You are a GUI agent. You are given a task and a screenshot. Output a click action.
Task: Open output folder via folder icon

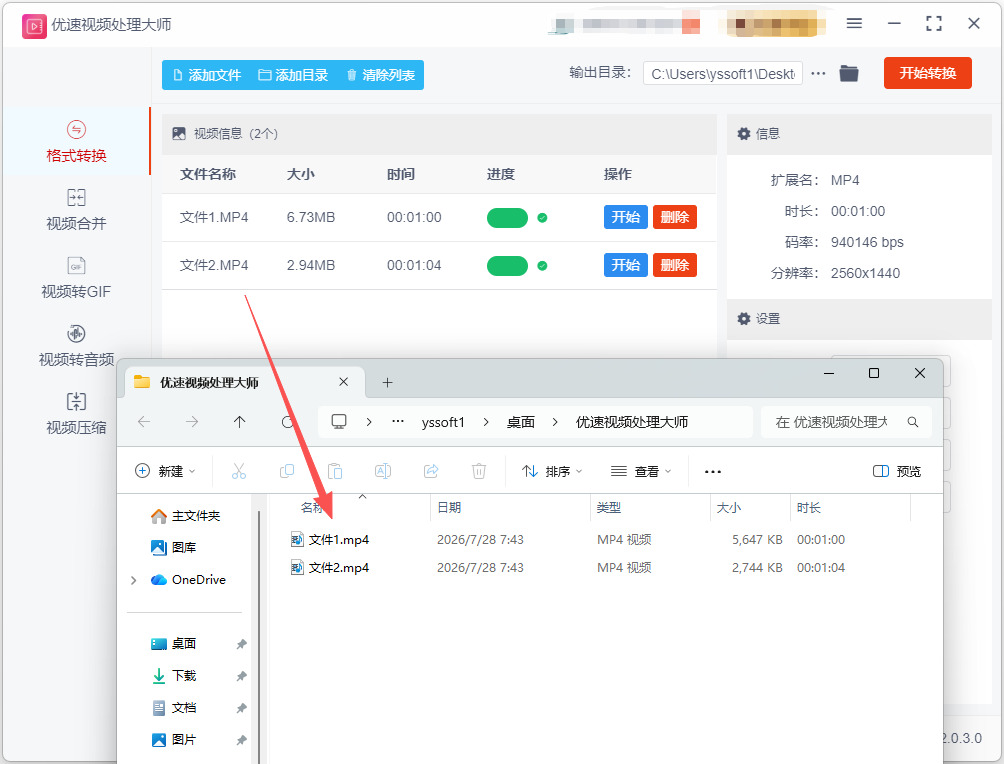(x=849, y=74)
